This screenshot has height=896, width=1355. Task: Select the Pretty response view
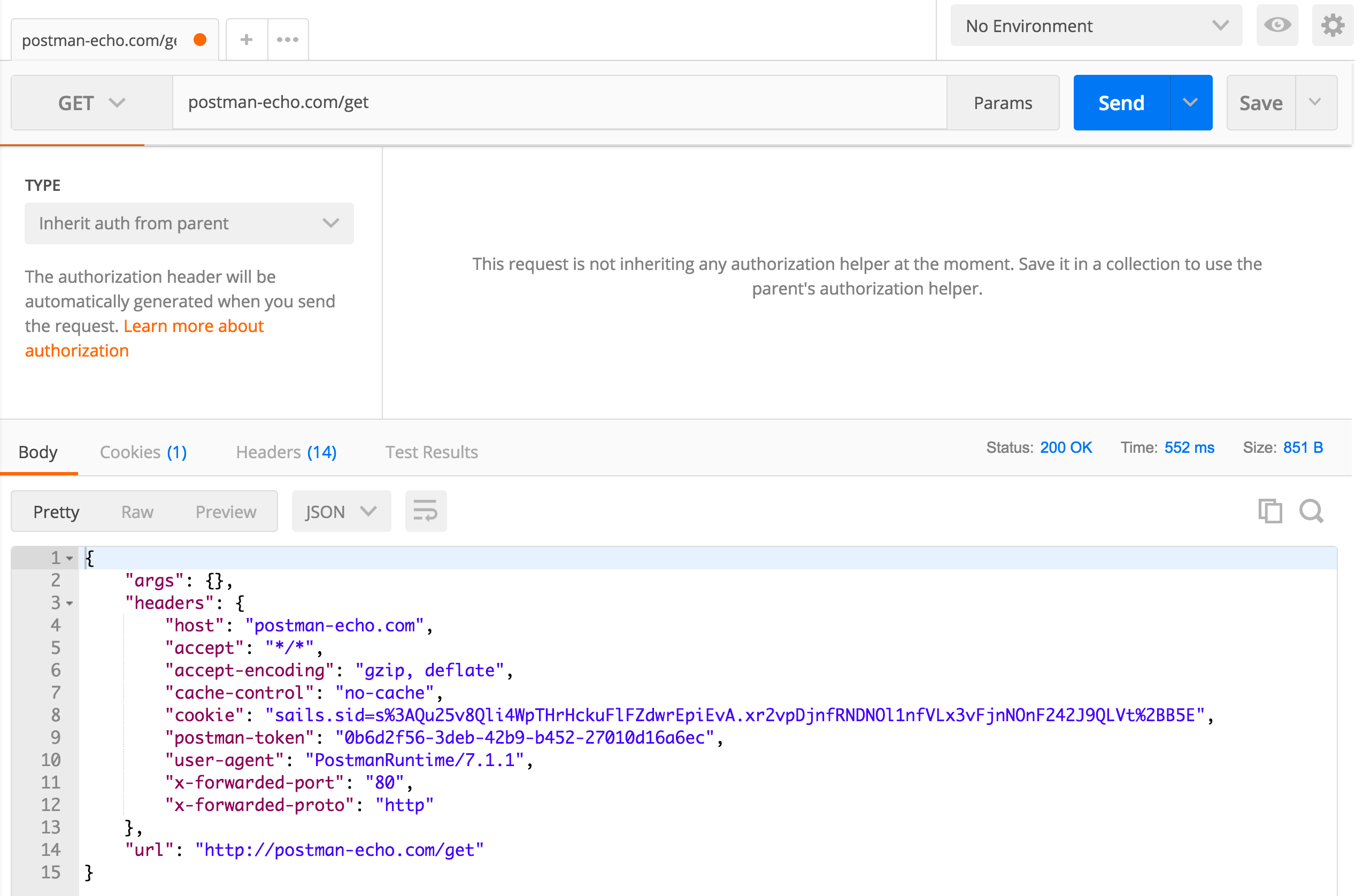tap(57, 512)
